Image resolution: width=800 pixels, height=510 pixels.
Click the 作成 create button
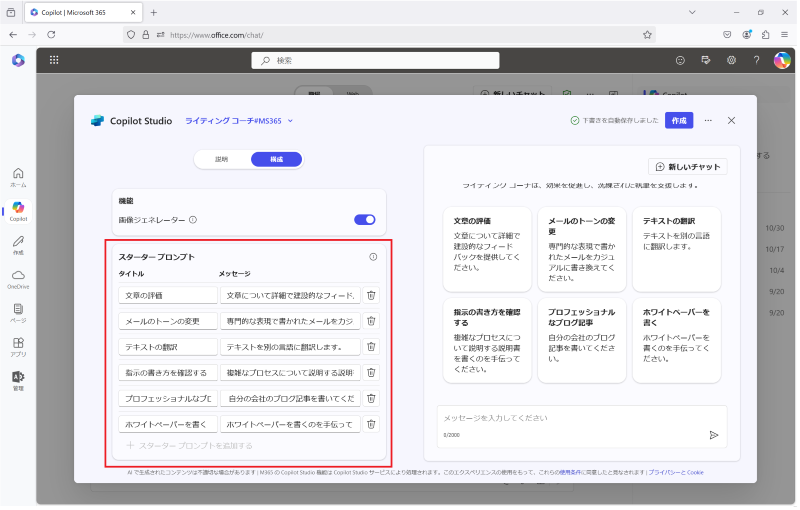click(679, 120)
